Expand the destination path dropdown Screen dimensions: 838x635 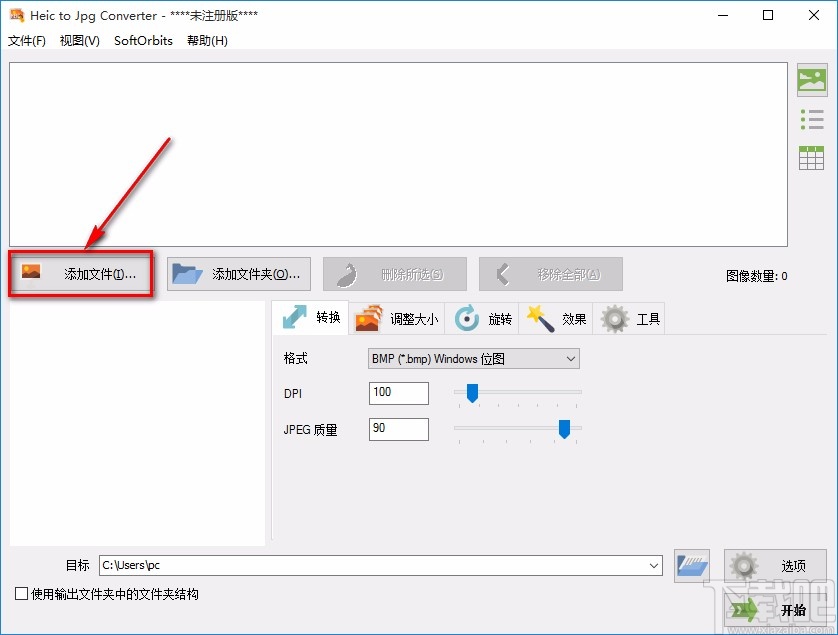654,565
